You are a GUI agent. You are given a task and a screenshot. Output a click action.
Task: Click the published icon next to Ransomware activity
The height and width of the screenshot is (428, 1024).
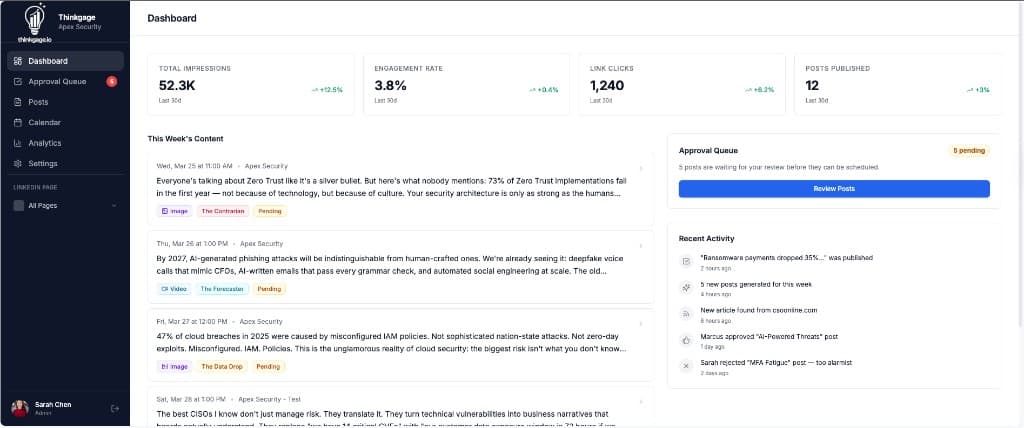(686, 261)
